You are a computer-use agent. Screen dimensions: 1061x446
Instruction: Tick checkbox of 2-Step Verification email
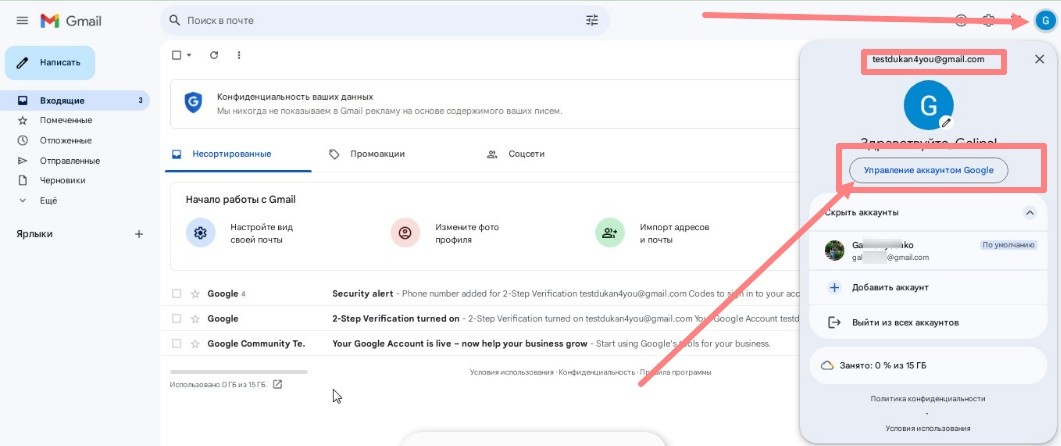(177, 319)
